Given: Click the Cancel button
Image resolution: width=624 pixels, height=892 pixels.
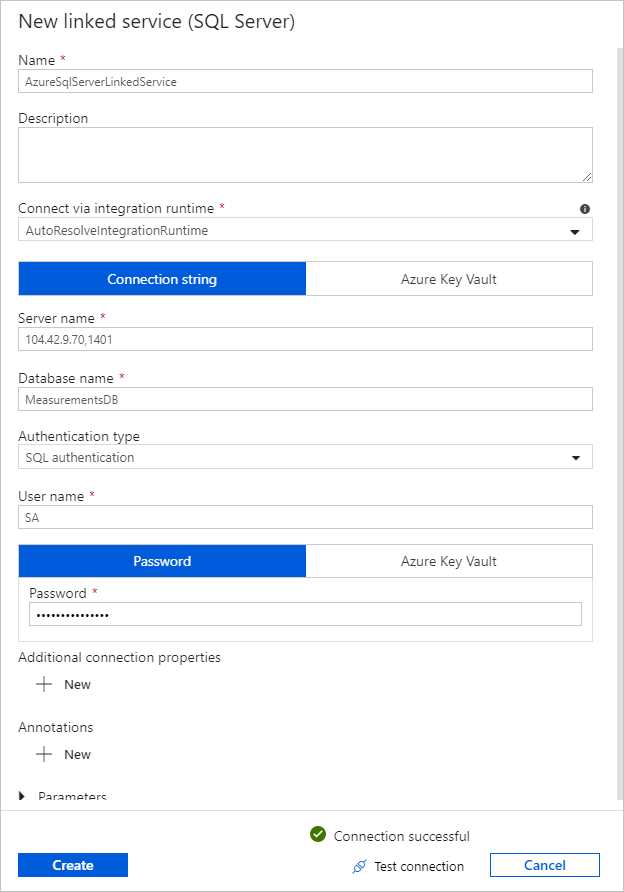Looking at the screenshot, I should [544, 865].
